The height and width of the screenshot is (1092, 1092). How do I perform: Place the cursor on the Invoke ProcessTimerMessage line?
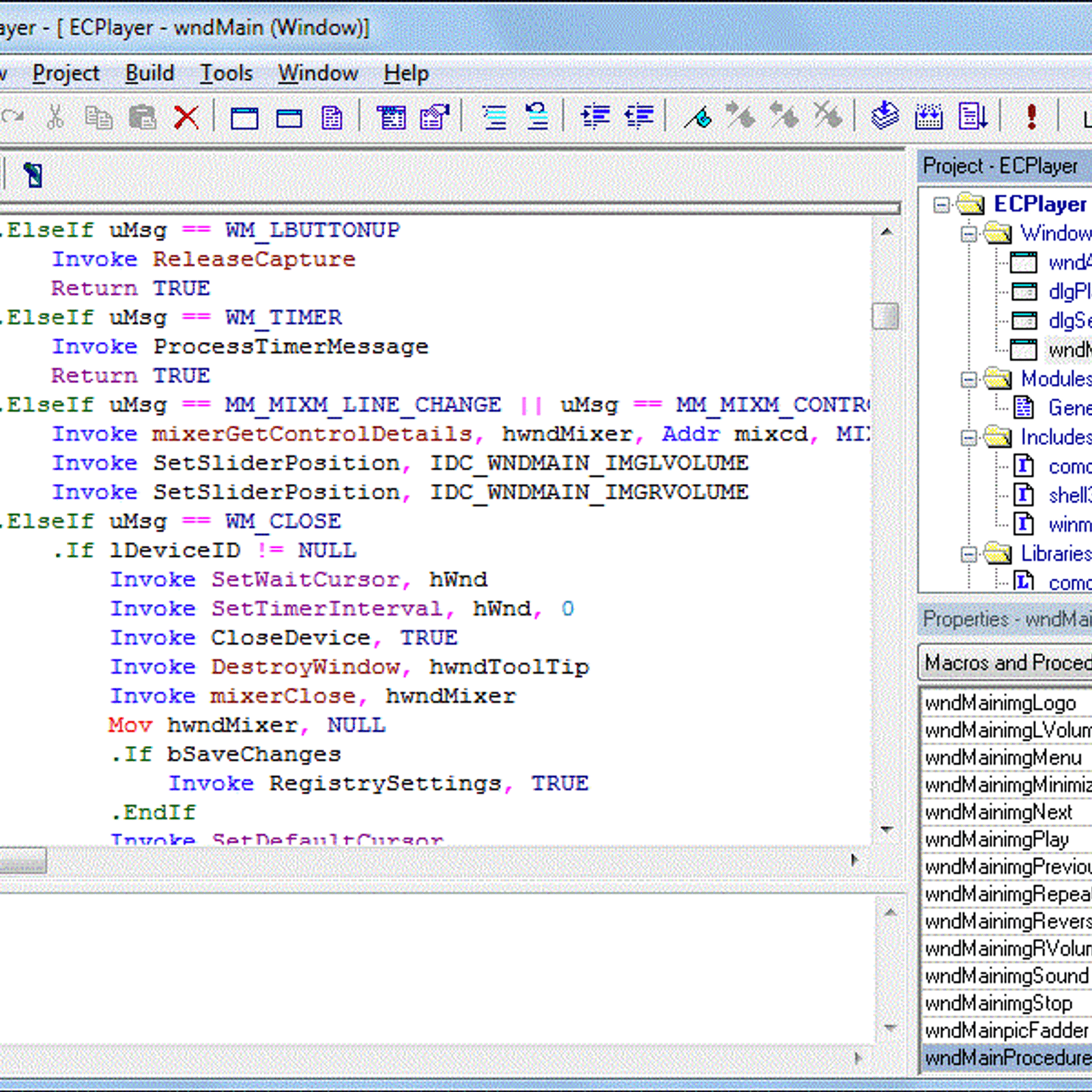click(x=240, y=347)
